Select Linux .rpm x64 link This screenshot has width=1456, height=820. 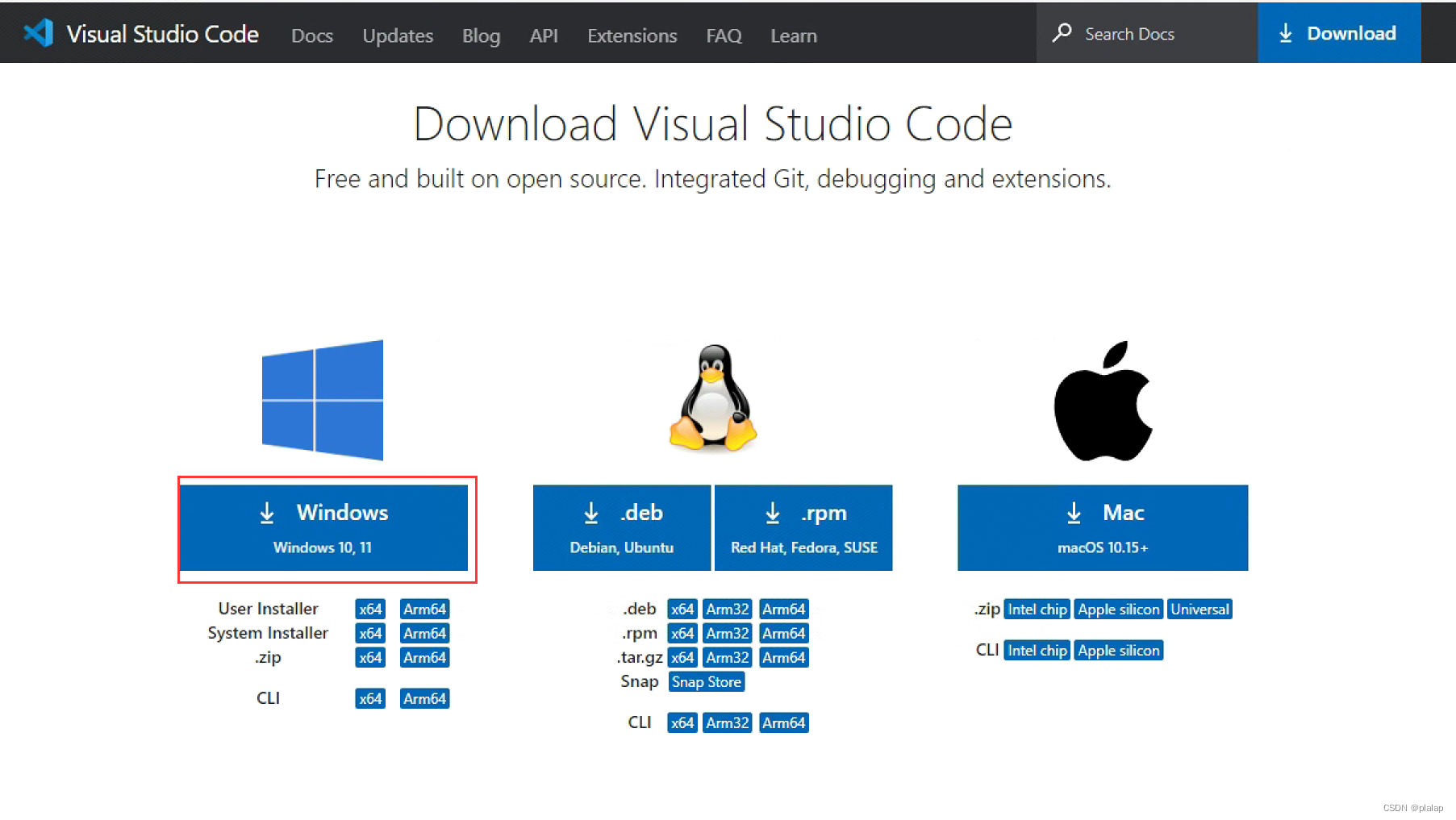tap(682, 633)
